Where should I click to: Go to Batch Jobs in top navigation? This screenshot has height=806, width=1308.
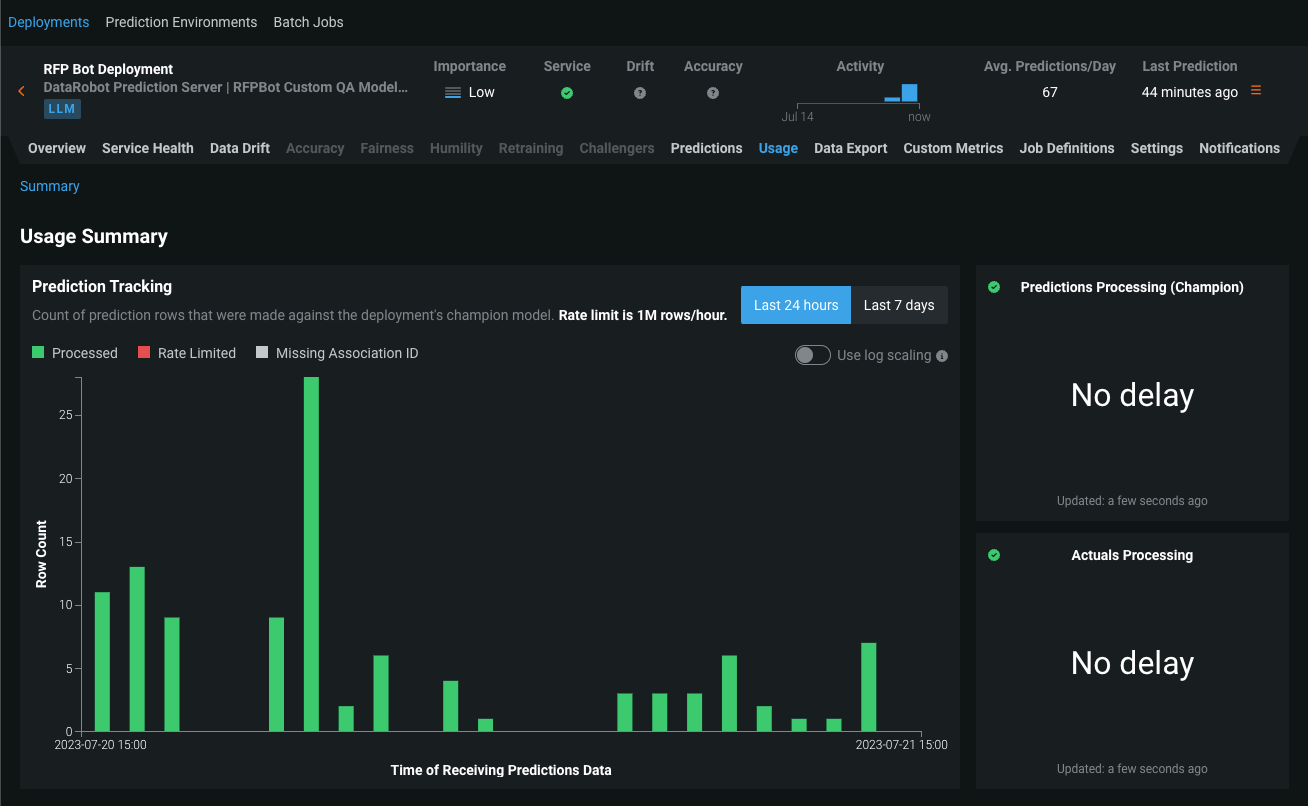[308, 22]
